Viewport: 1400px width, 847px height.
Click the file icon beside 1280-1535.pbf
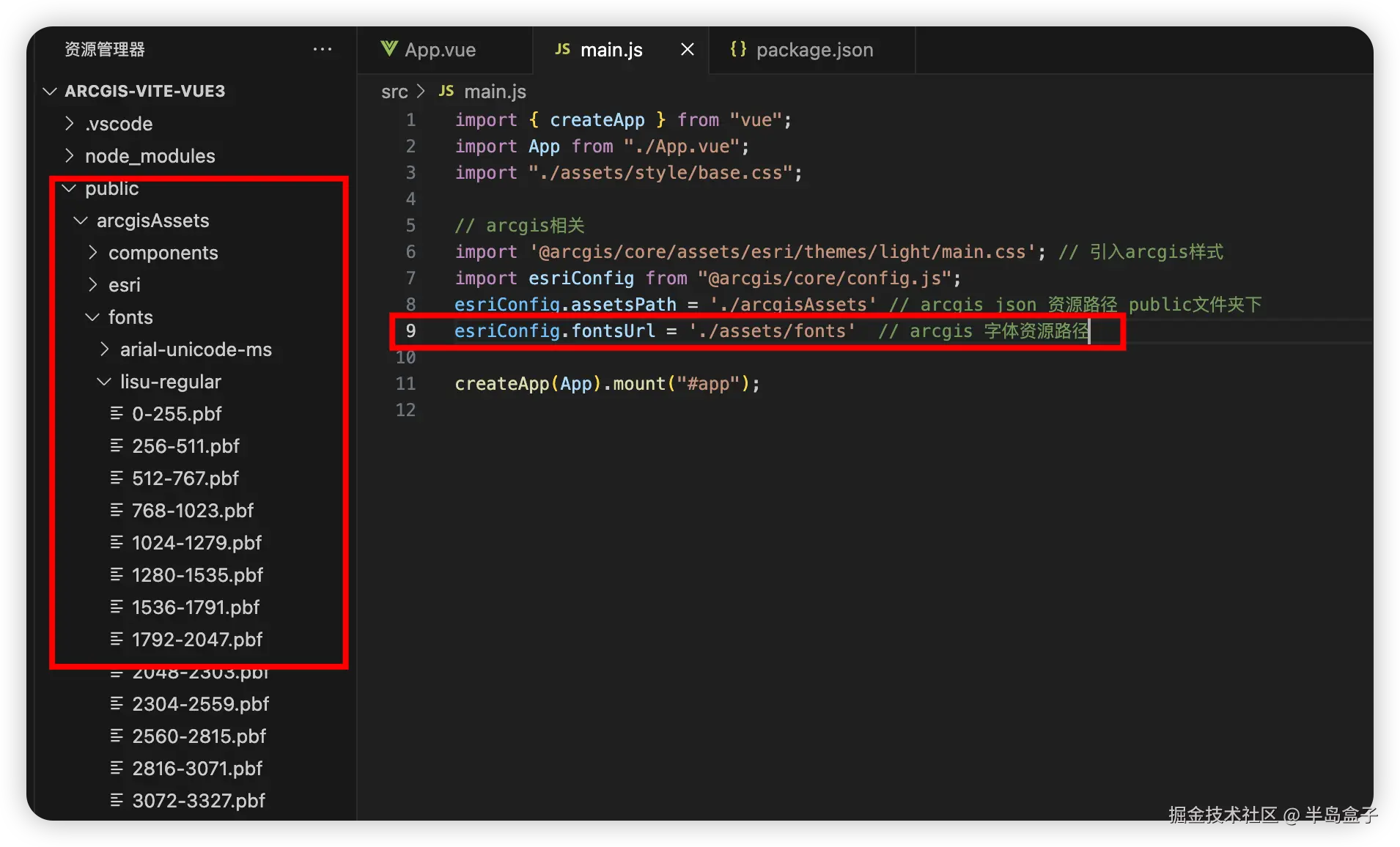point(117,574)
